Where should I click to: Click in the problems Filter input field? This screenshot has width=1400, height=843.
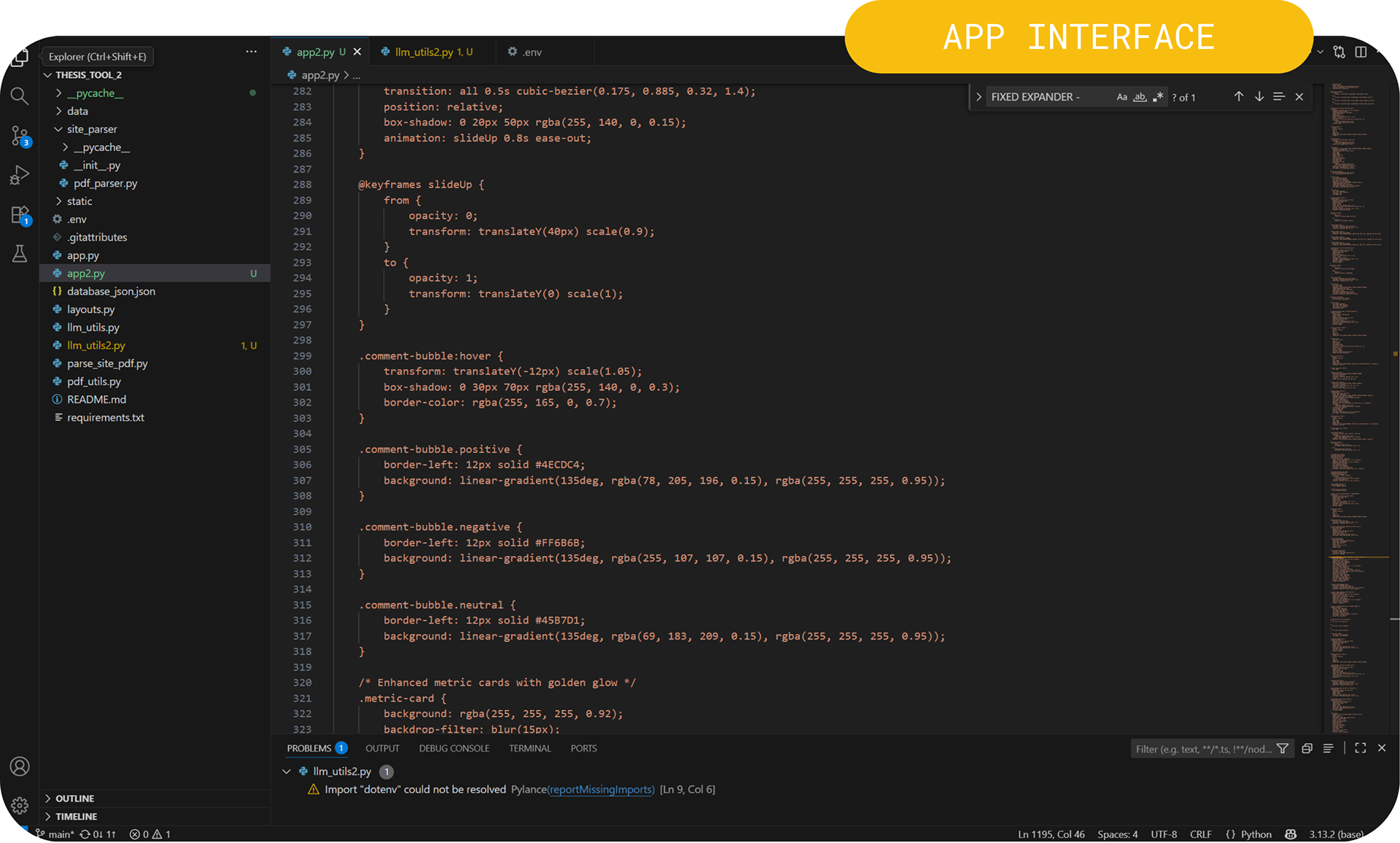1202,749
